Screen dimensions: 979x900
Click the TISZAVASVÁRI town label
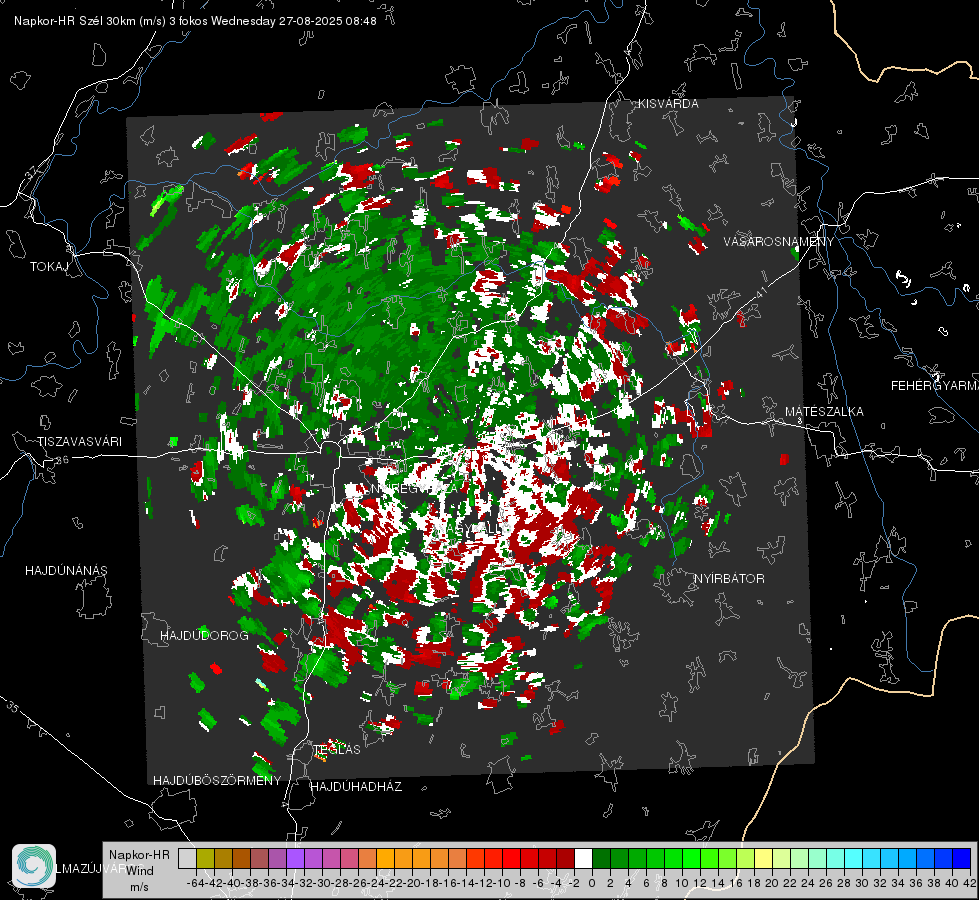tap(79, 442)
